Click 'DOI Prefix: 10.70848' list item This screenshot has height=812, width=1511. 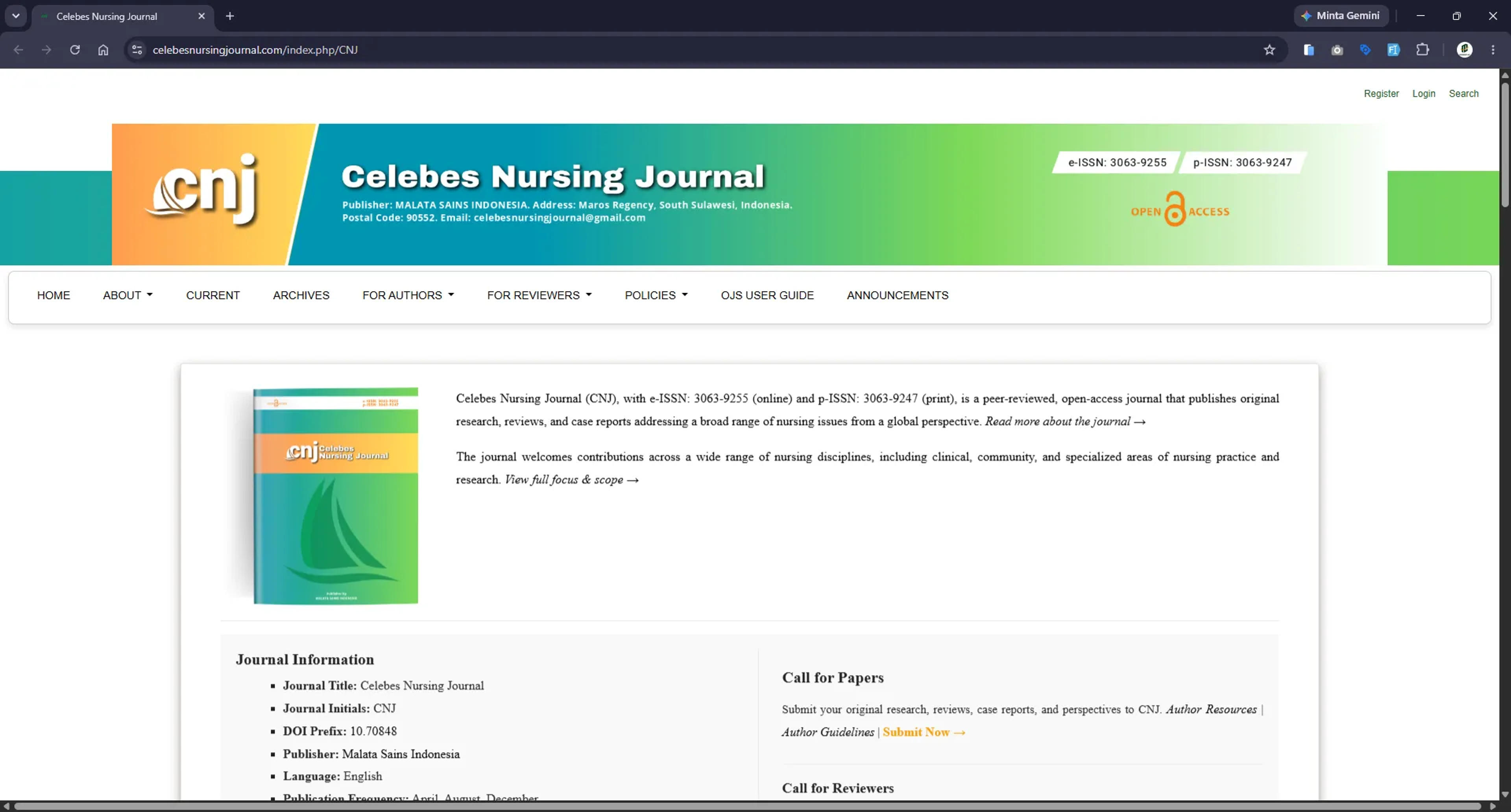coord(340,731)
